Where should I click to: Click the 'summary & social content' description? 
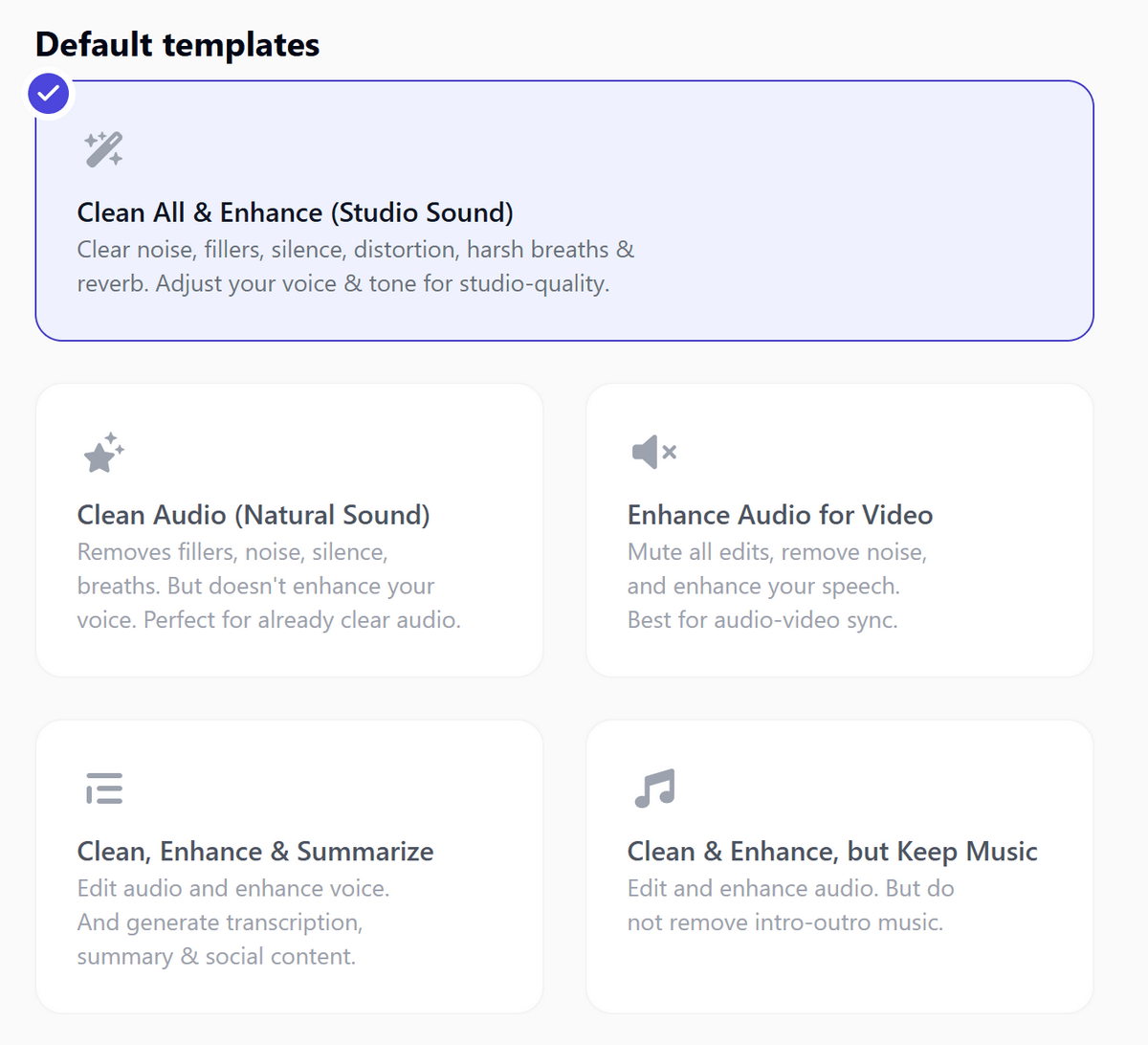click(216, 957)
